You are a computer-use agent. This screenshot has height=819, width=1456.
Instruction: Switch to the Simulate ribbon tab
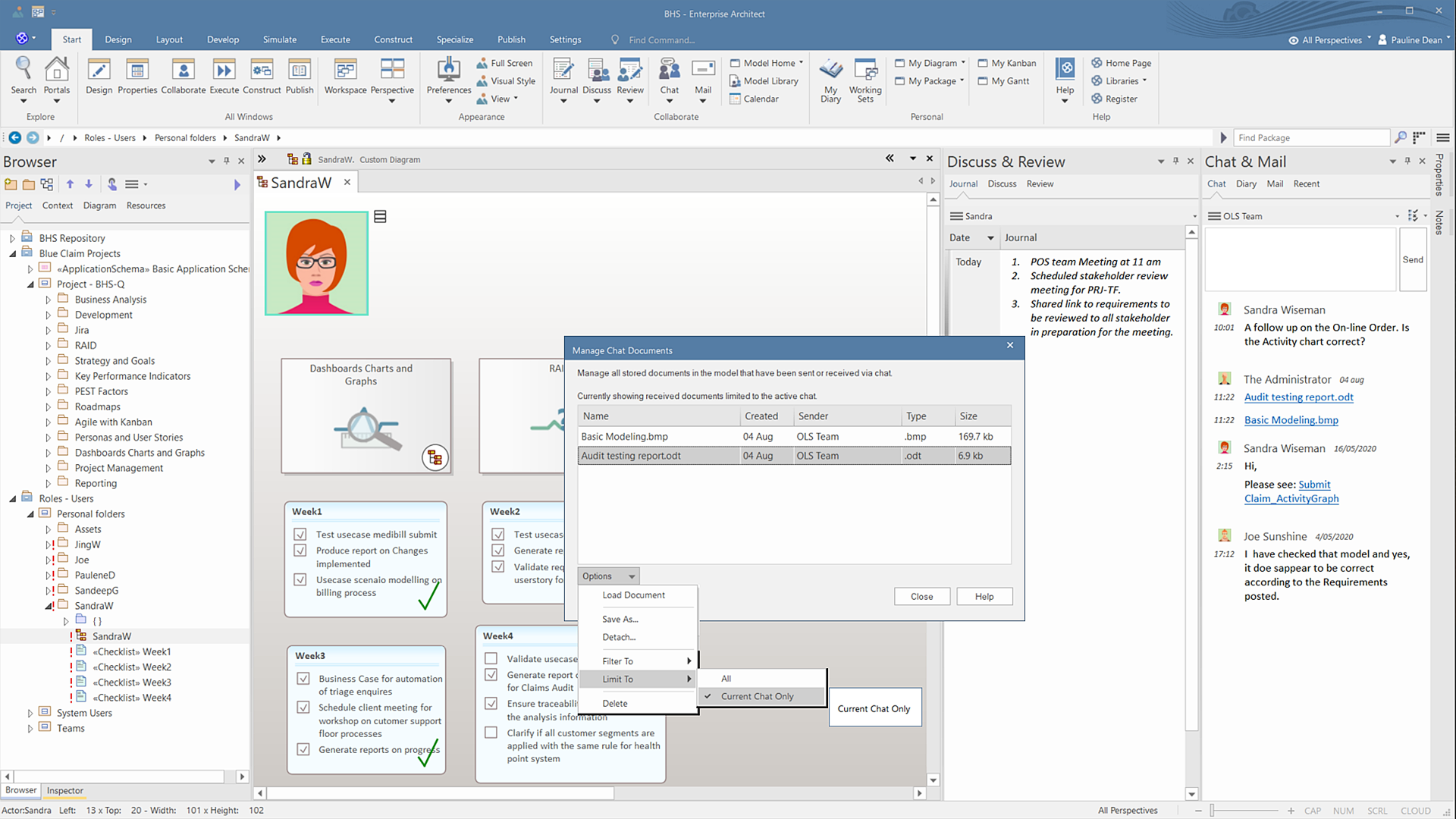tap(279, 39)
